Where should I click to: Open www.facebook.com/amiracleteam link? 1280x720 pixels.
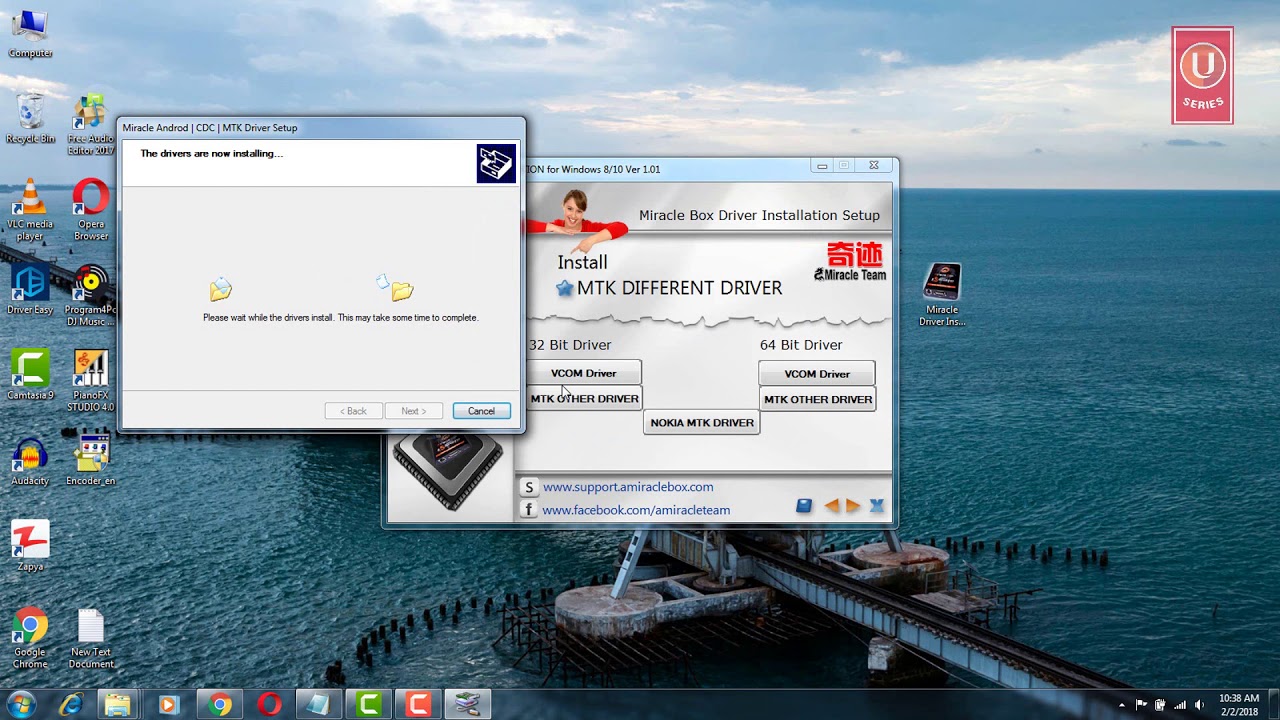pos(636,510)
